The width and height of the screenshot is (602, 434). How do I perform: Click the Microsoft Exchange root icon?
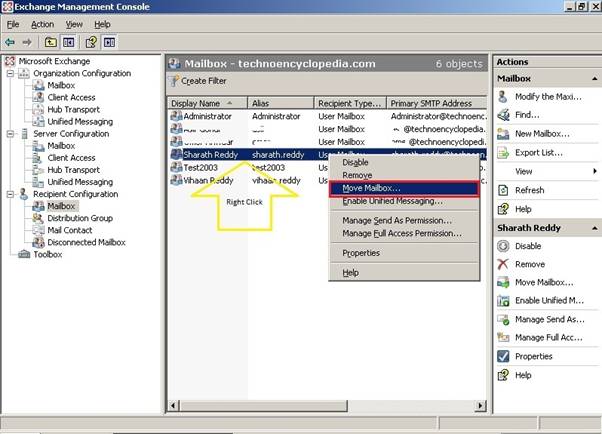click(10, 61)
